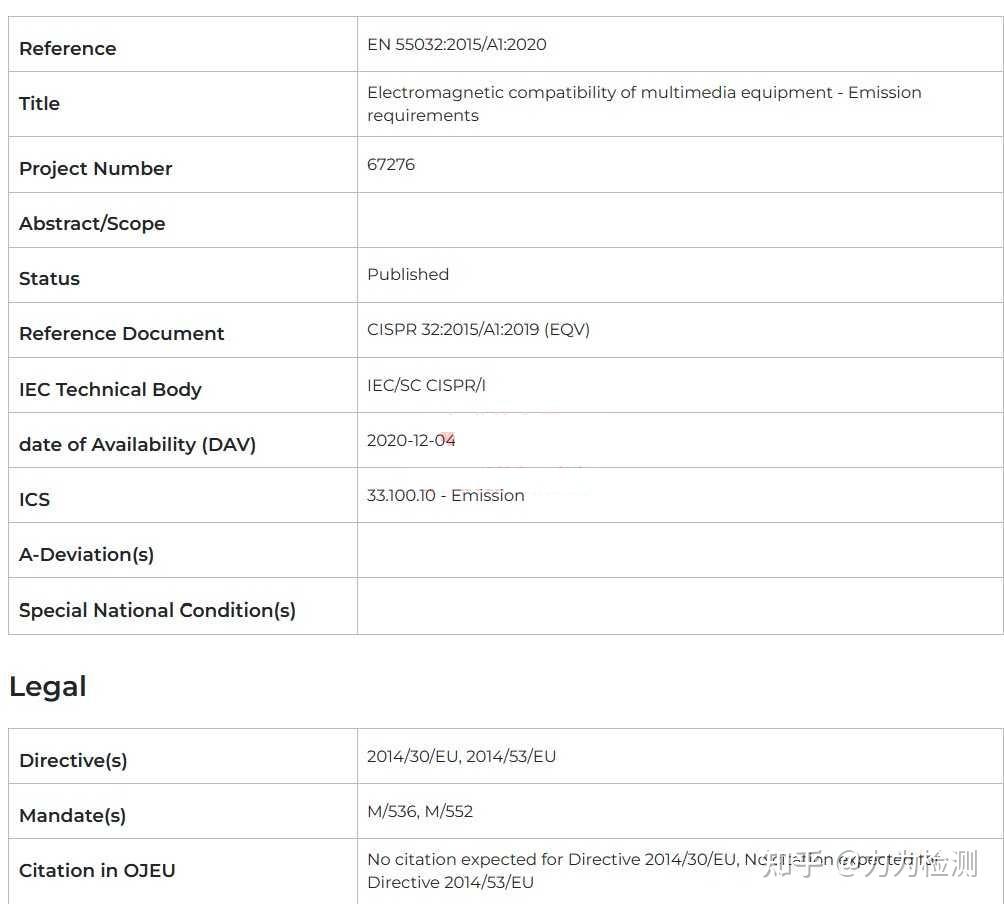Image resolution: width=1004 pixels, height=904 pixels.
Task: Click the EN 55032:2015/A1:2020 reference value
Action: click(x=456, y=44)
